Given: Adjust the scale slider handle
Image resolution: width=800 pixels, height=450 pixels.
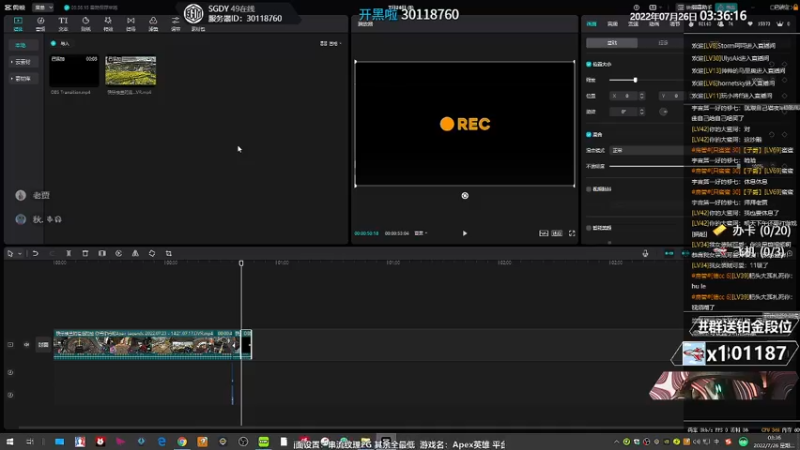Looking at the screenshot, I should (635, 80).
